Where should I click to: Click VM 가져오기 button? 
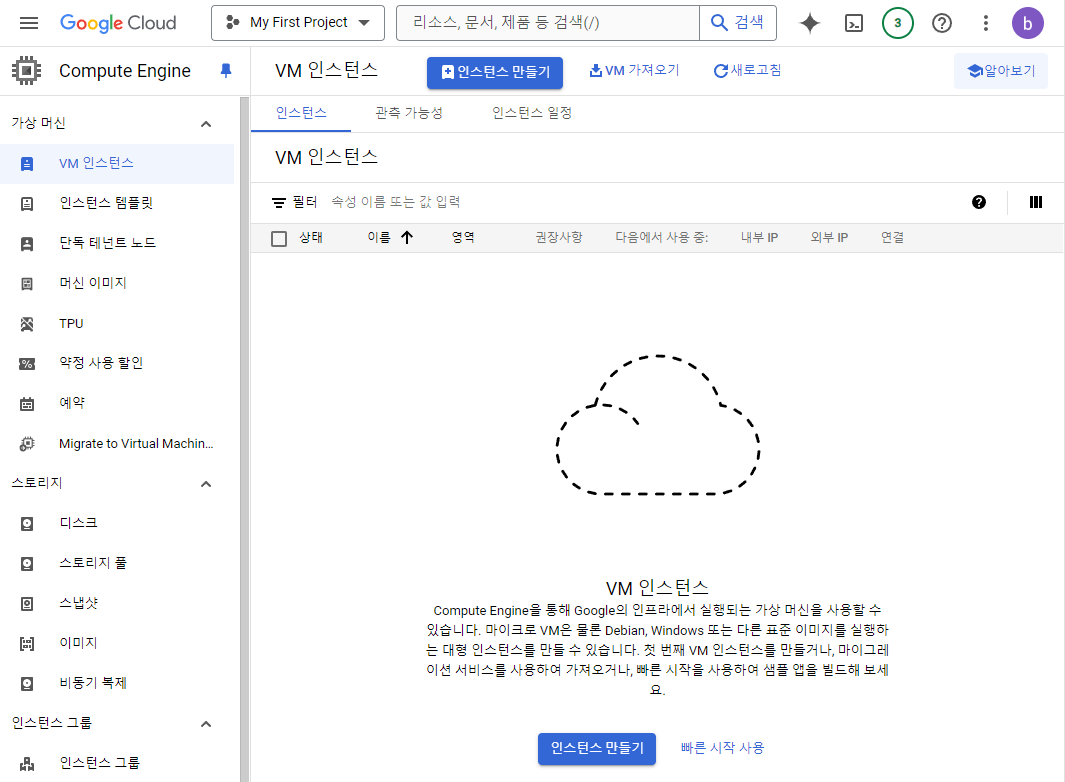[x=634, y=71]
